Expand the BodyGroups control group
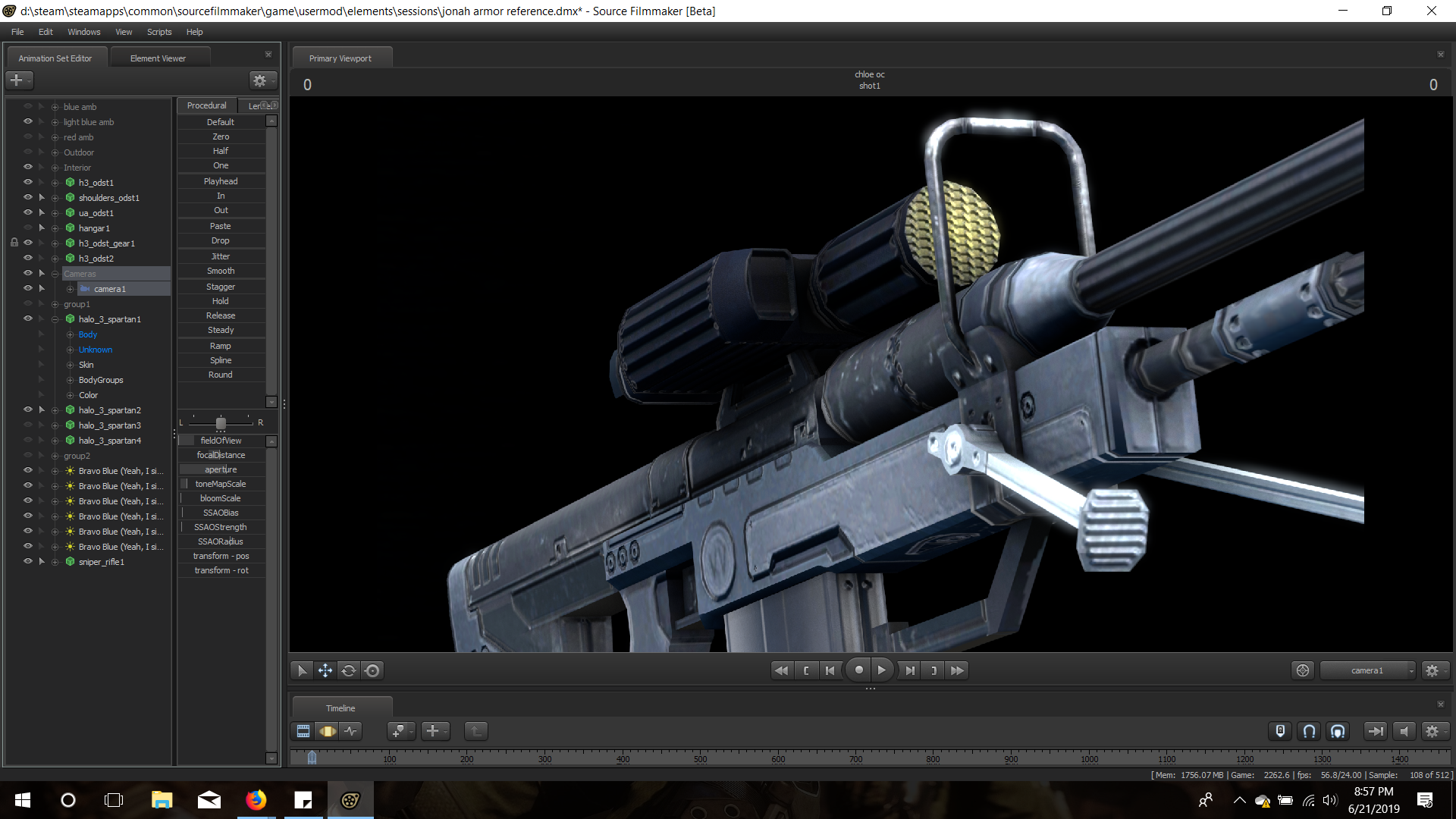The height and width of the screenshot is (819, 1456). coord(70,380)
